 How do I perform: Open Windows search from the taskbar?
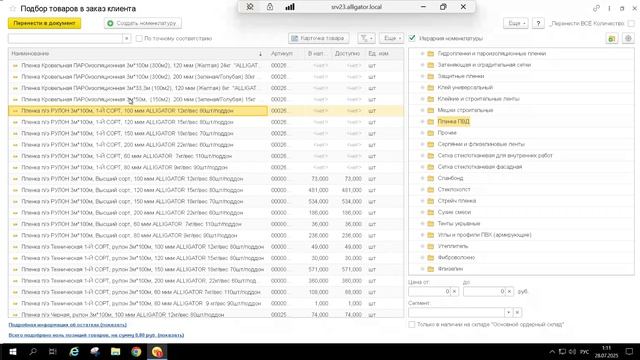point(33,352)
